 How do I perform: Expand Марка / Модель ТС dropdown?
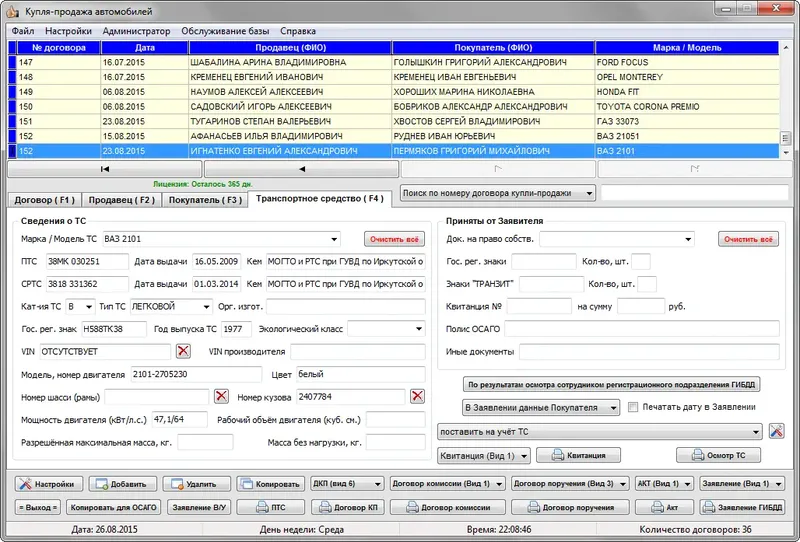[334, 239]
